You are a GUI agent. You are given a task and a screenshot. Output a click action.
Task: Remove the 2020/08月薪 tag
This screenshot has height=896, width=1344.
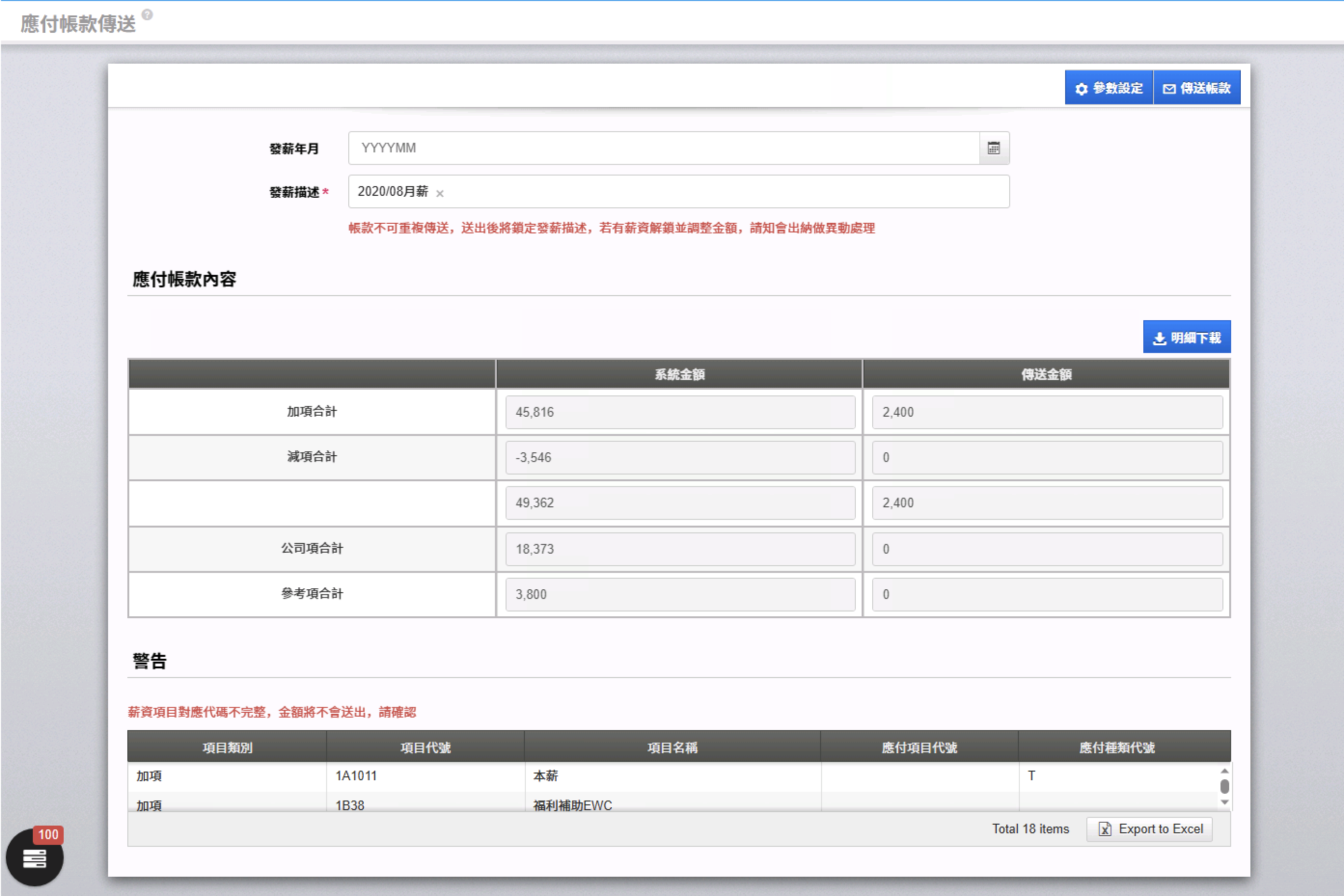tap(439, 194)
